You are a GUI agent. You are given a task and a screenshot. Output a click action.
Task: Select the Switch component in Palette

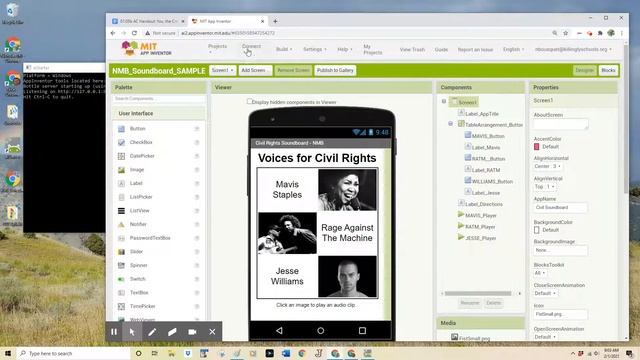click(138, 279)
